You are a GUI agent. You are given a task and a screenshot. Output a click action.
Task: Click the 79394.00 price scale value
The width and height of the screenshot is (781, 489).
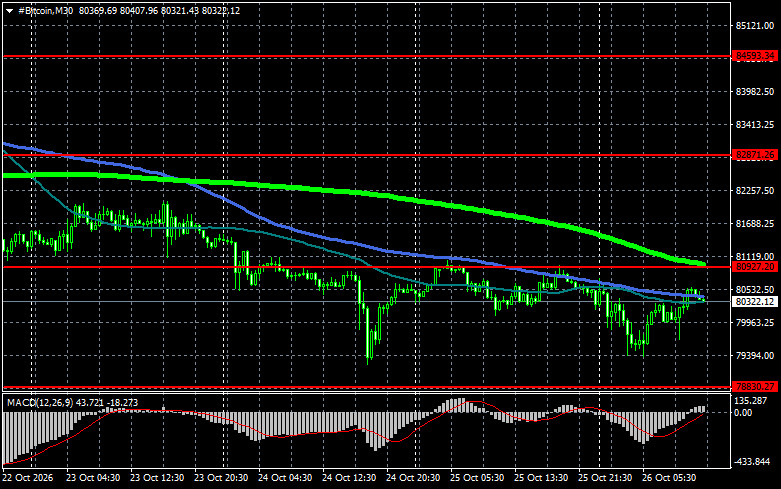pyautogui.click(x=755, y=356)
